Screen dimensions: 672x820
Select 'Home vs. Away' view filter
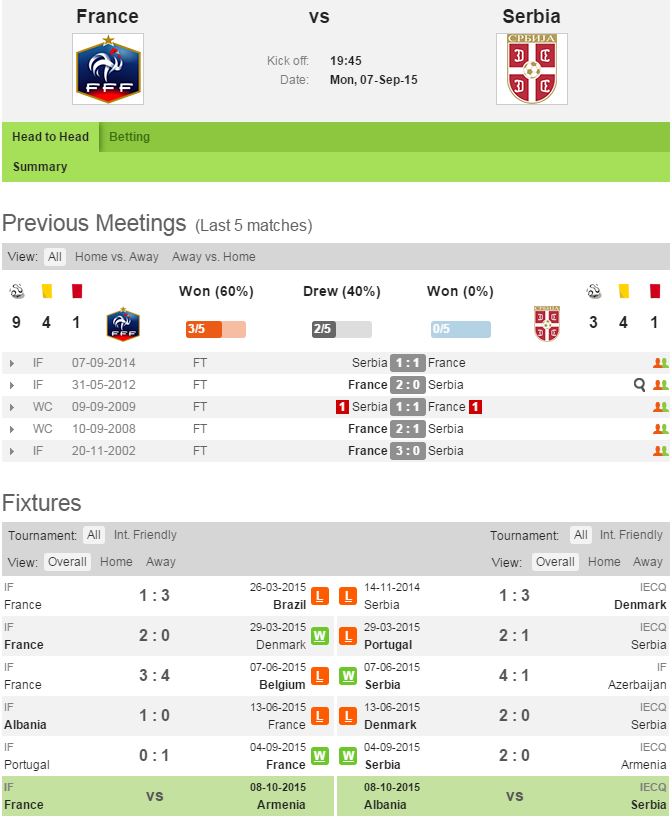click(116, 257)
